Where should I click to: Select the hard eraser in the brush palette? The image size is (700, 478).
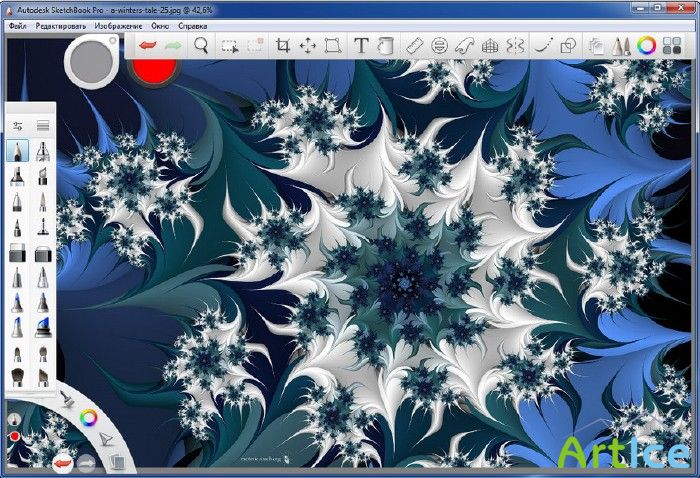coord(17,253)
